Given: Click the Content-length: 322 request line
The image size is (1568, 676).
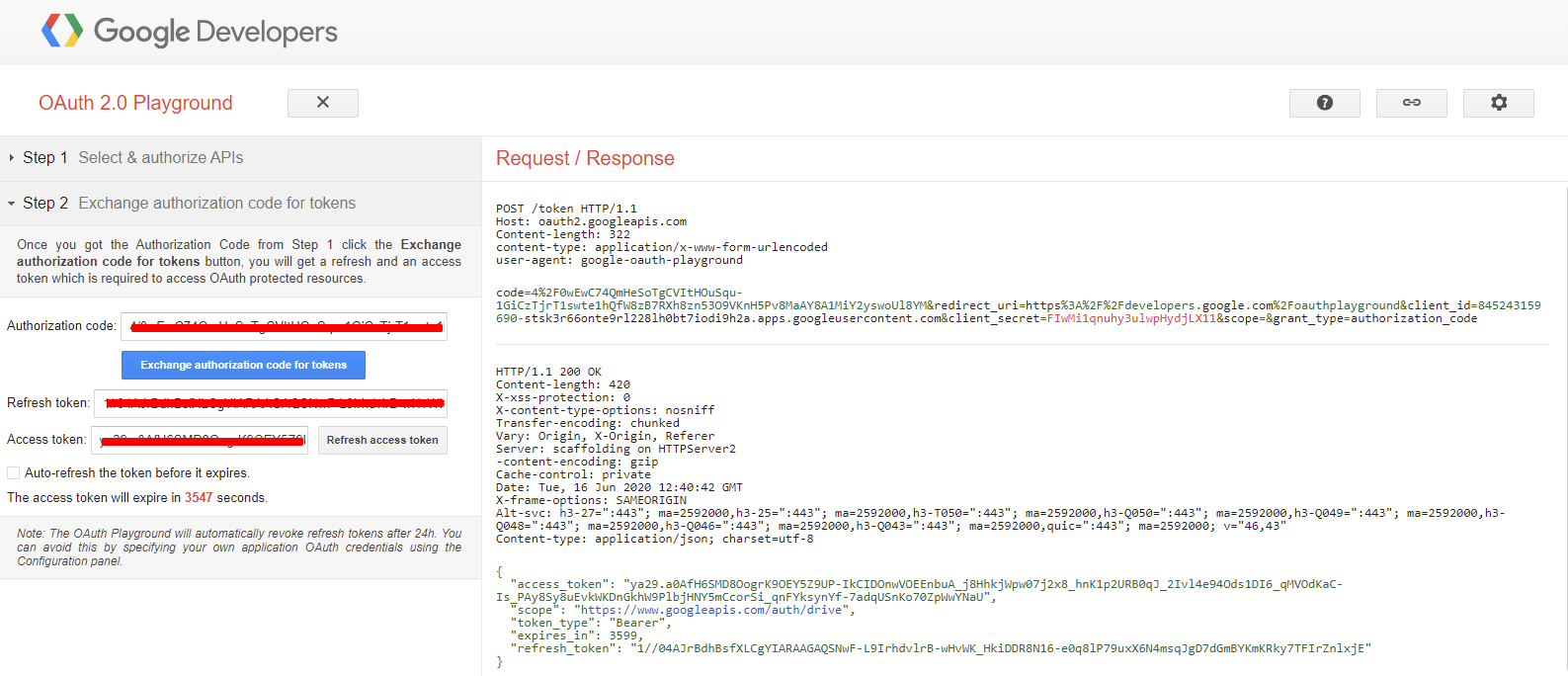Looking at the screenshot, I should coord(563,234).
